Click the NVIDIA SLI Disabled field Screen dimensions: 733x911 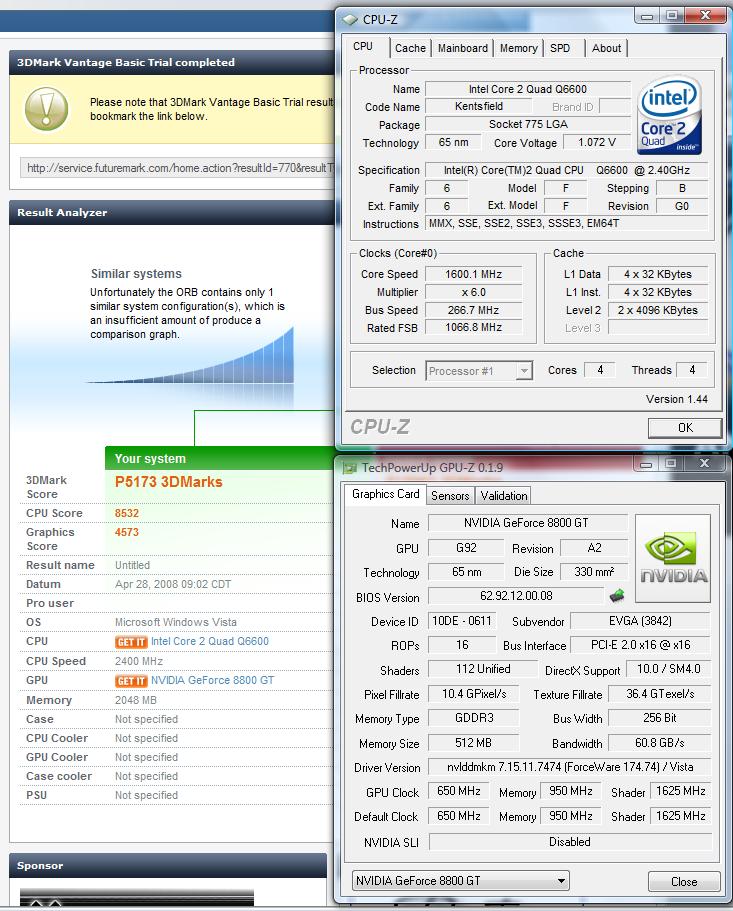569,842
